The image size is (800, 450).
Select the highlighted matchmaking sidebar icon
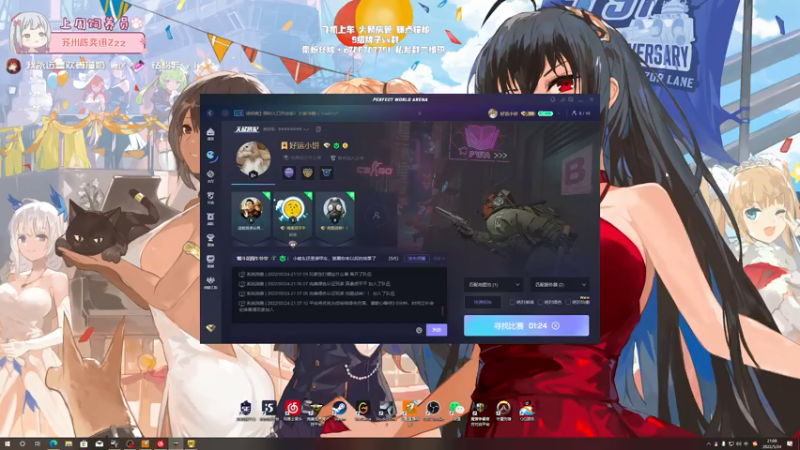[211, 156]
